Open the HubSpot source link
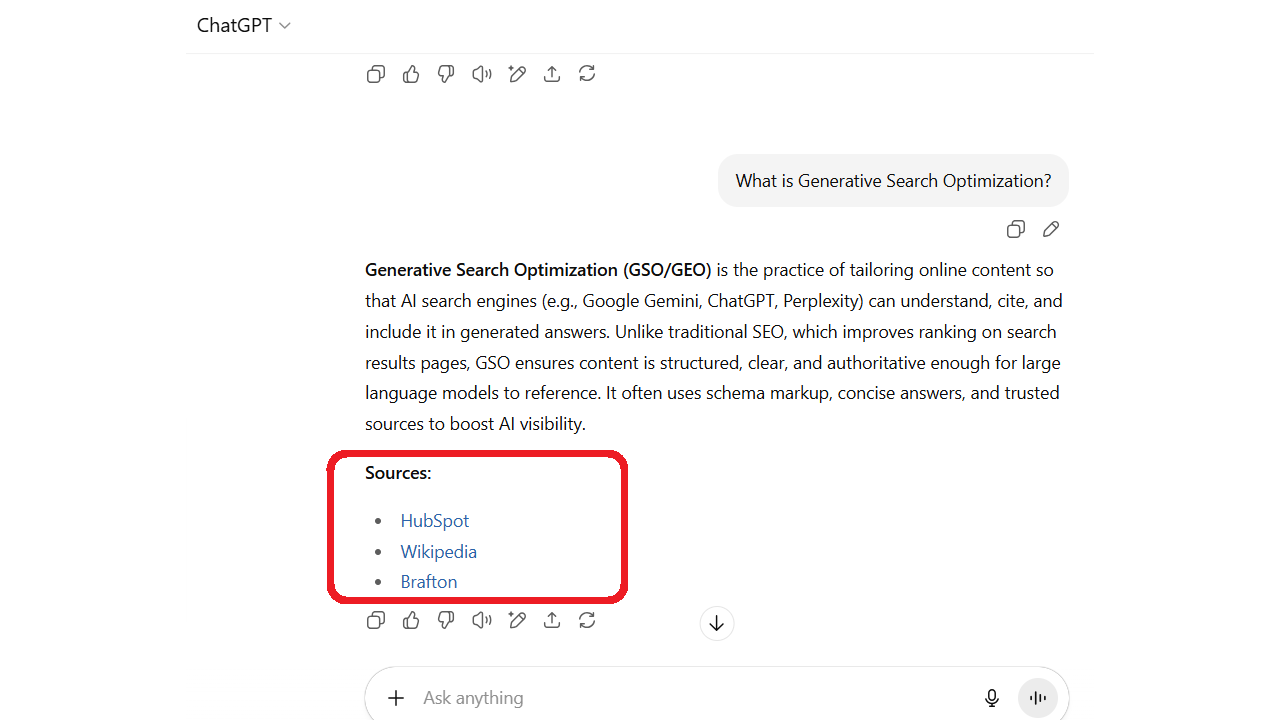 (x=434, y=521)
